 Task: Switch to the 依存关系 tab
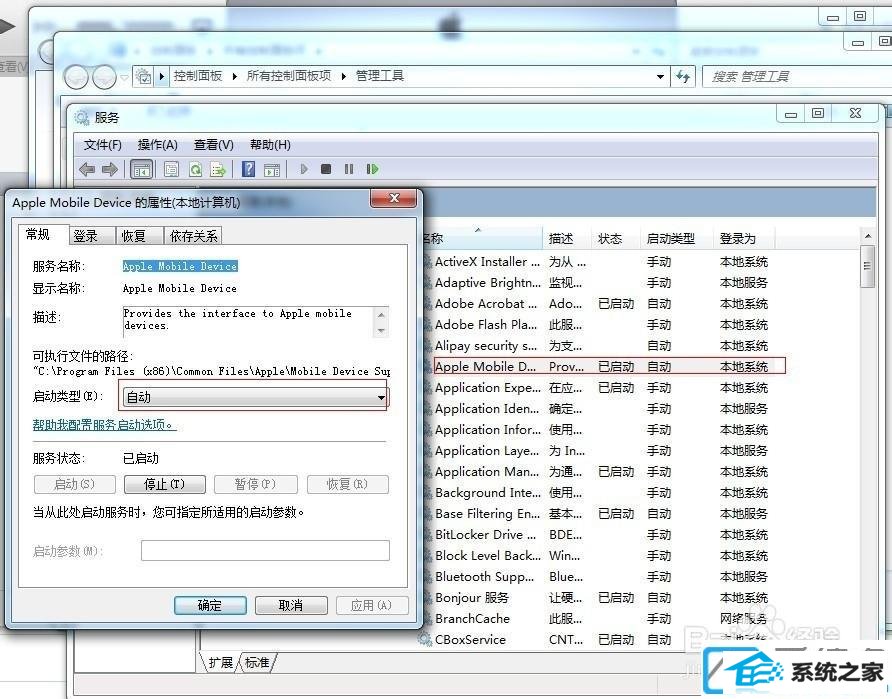(x=193, y=236)
